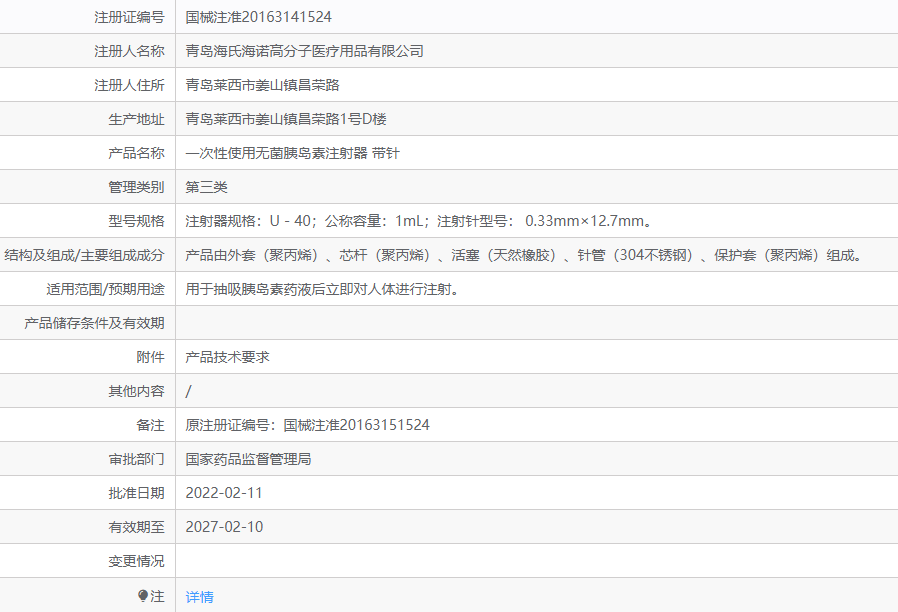Select intended use text 用于抽吸胰岛素药液后立即对人体进行注射
This screenshot has width=898, height=612.
point(322,289)
